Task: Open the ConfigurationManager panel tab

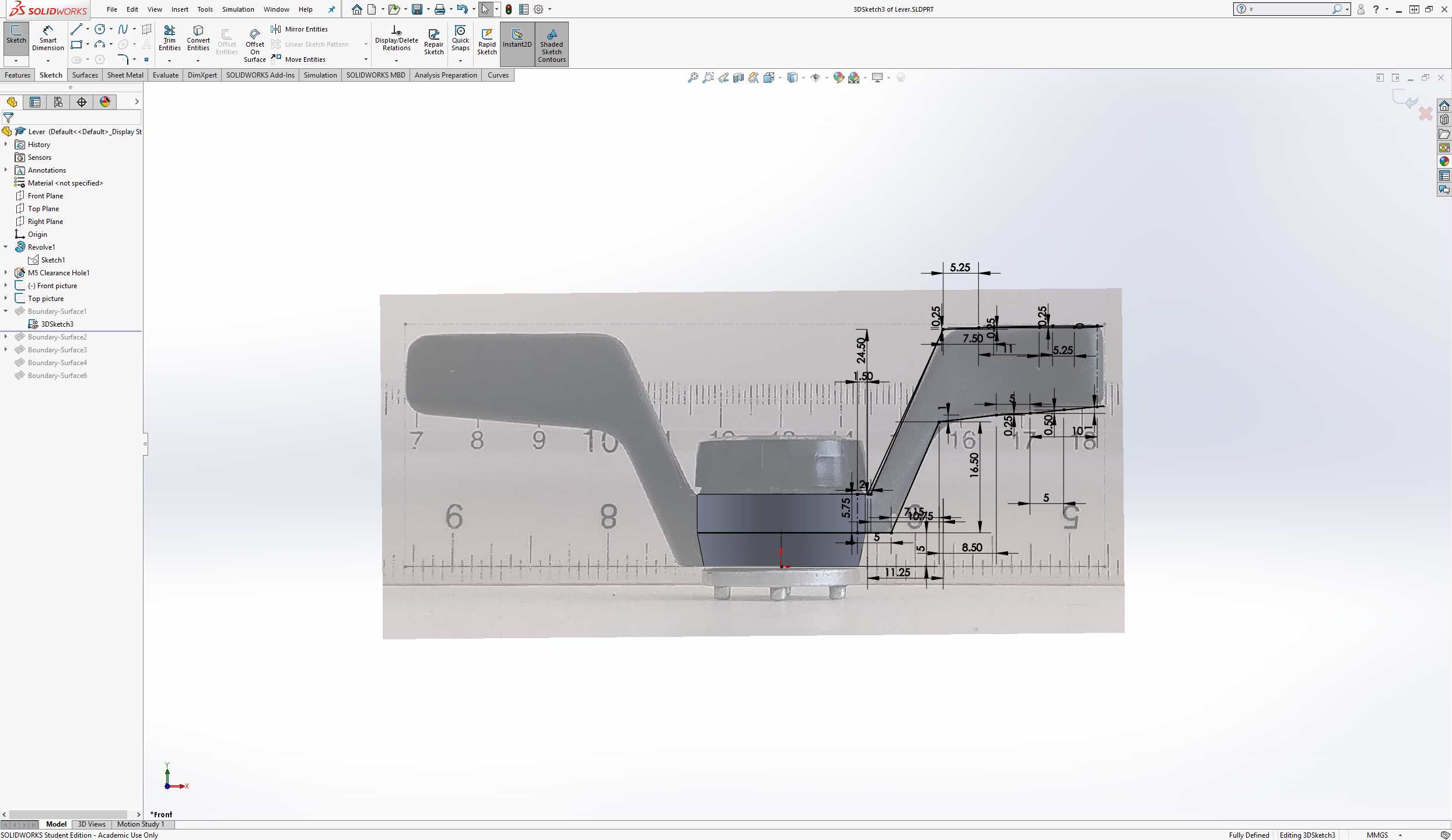Action: [x=58, y=102]
